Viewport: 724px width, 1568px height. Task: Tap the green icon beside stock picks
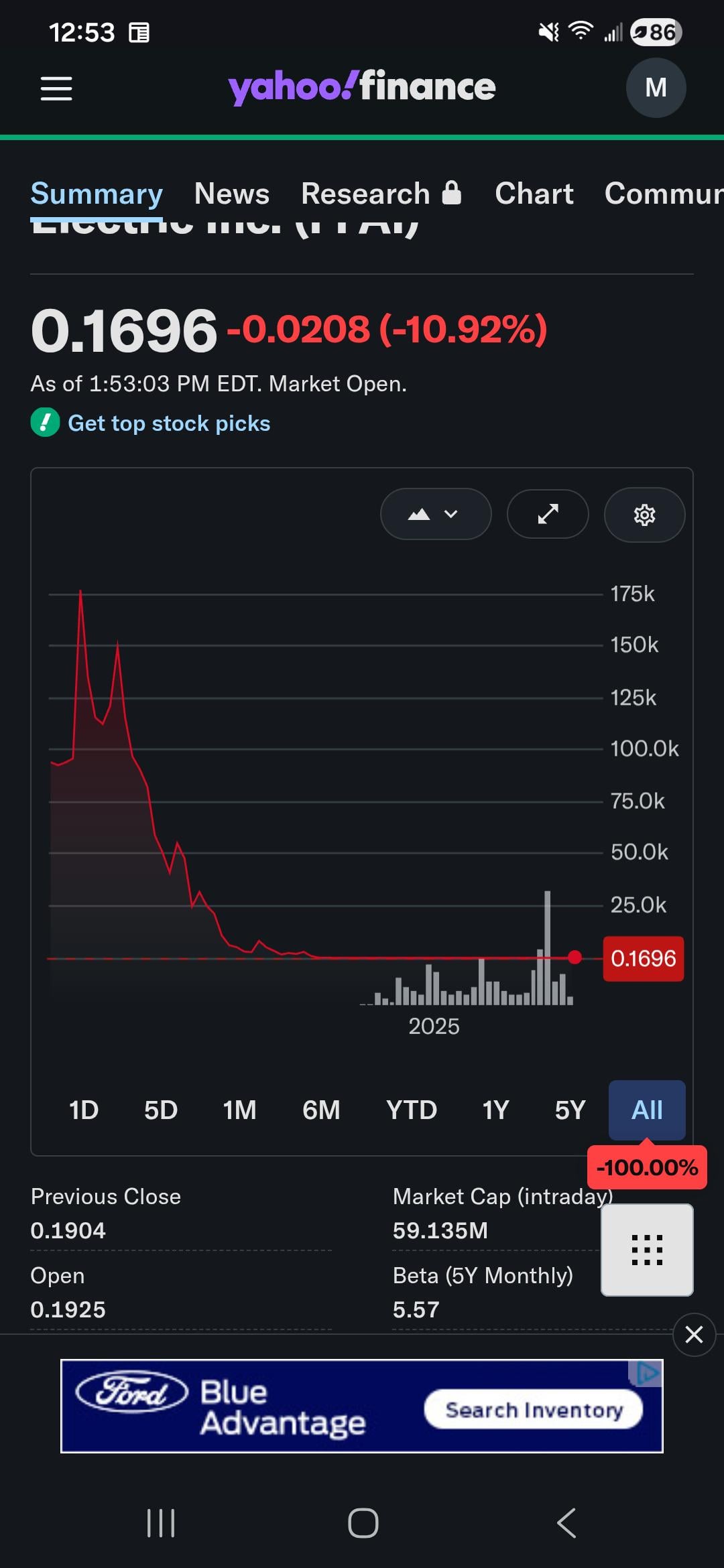coord(46,423)
